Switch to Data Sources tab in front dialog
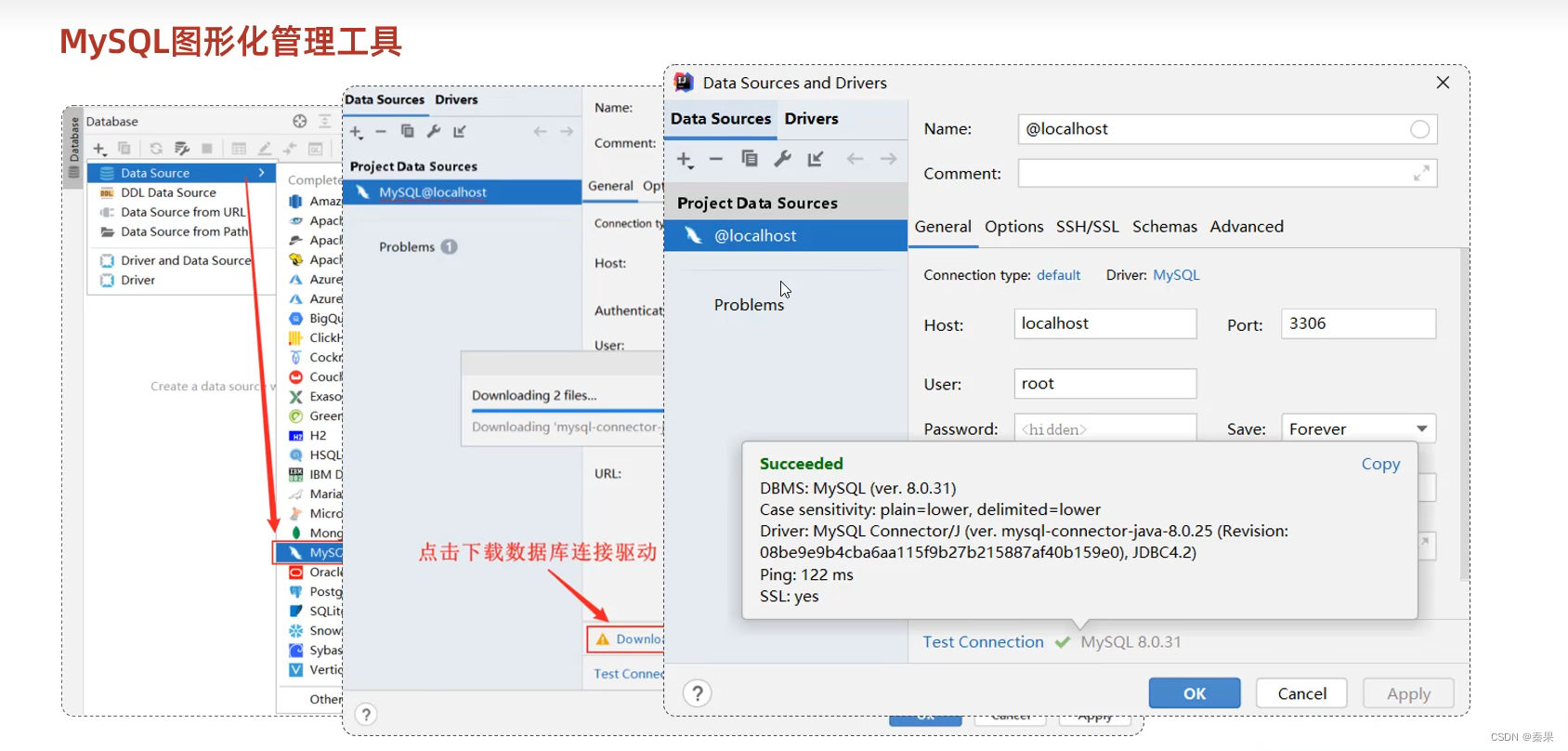Viewport: 1568px width, 751px height. [x=721, y=119]
